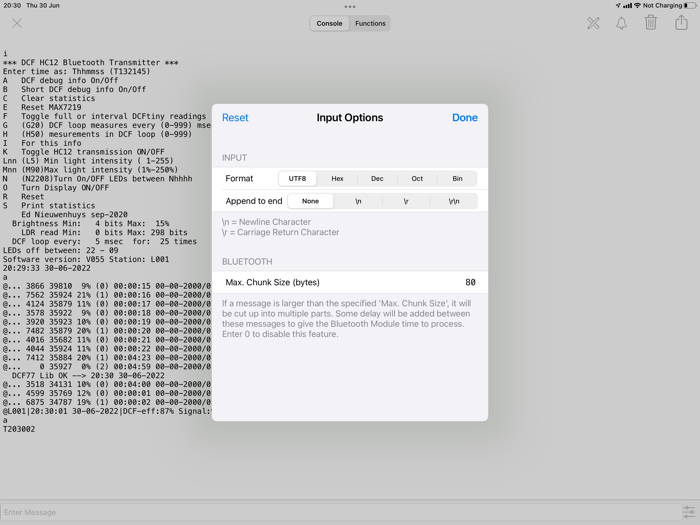Close the console with the X icon

click(17, 23)
